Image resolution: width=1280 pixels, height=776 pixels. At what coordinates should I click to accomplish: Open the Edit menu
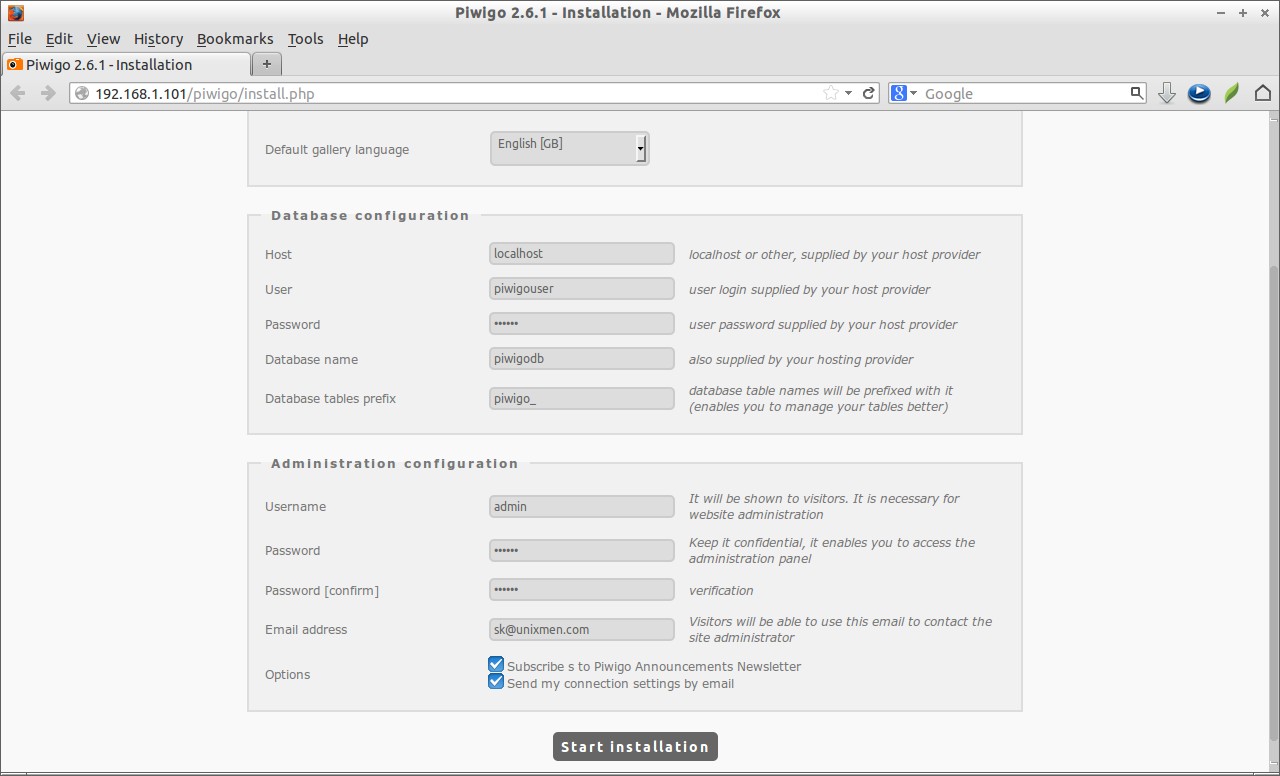point(59,39)
